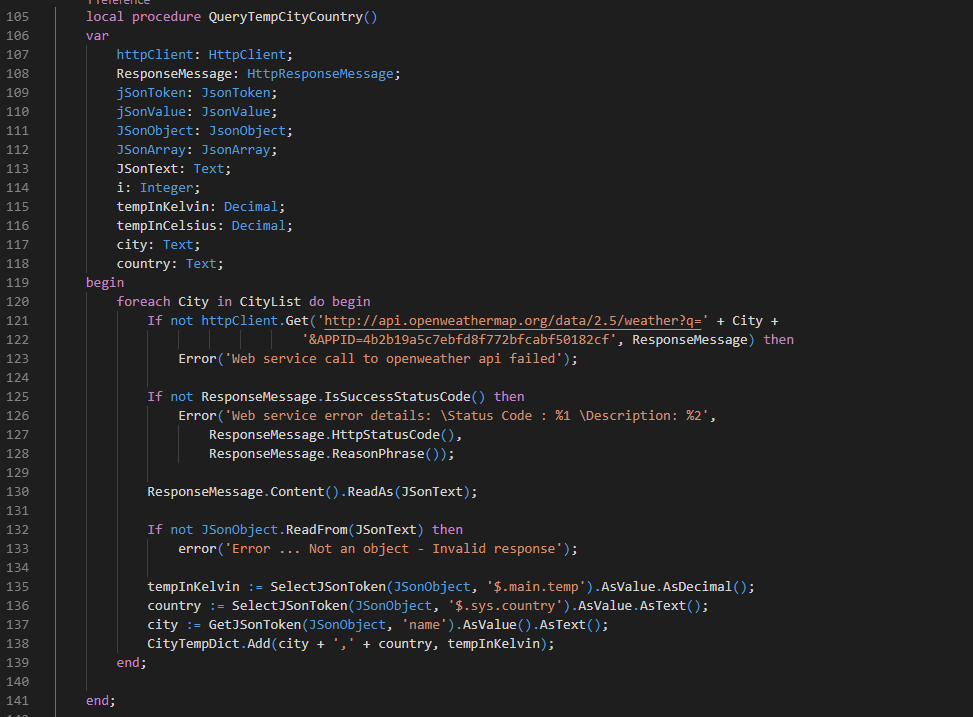This screenshot has height=717, width=973.
Task: Click the 'begin' keyword on line 119
Action: [x=105, y=283]
